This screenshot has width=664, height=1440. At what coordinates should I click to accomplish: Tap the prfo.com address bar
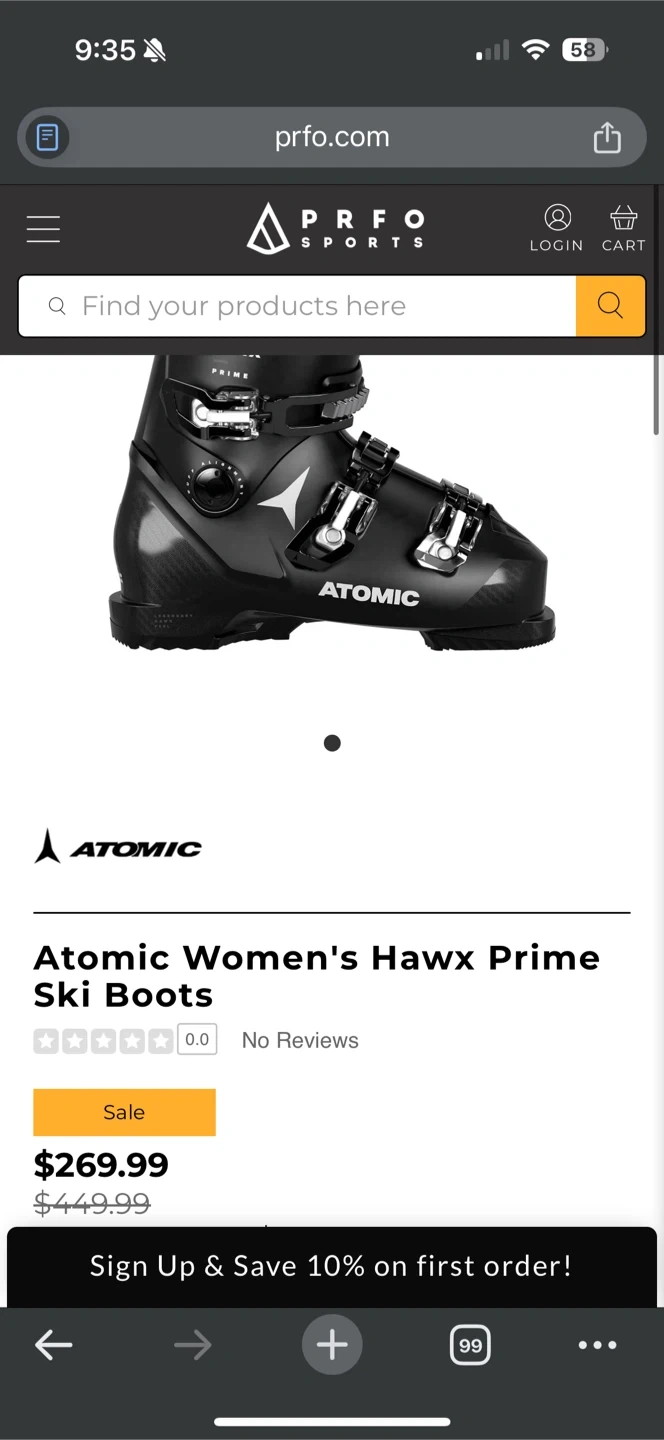[x=332, y=137]
